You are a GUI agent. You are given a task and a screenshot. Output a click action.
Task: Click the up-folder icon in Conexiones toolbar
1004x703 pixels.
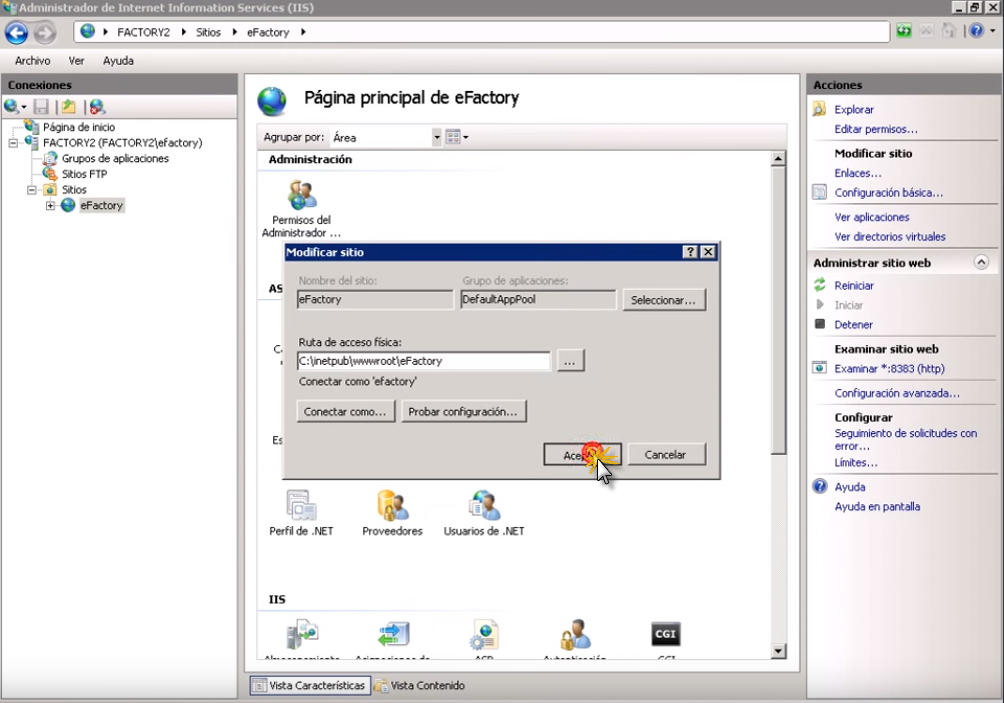click(x=69, y=107)
